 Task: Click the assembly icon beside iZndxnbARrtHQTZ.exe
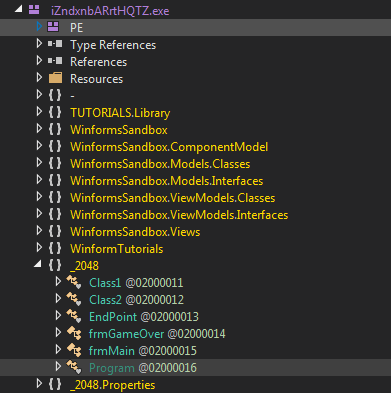[x=34, y=10]
